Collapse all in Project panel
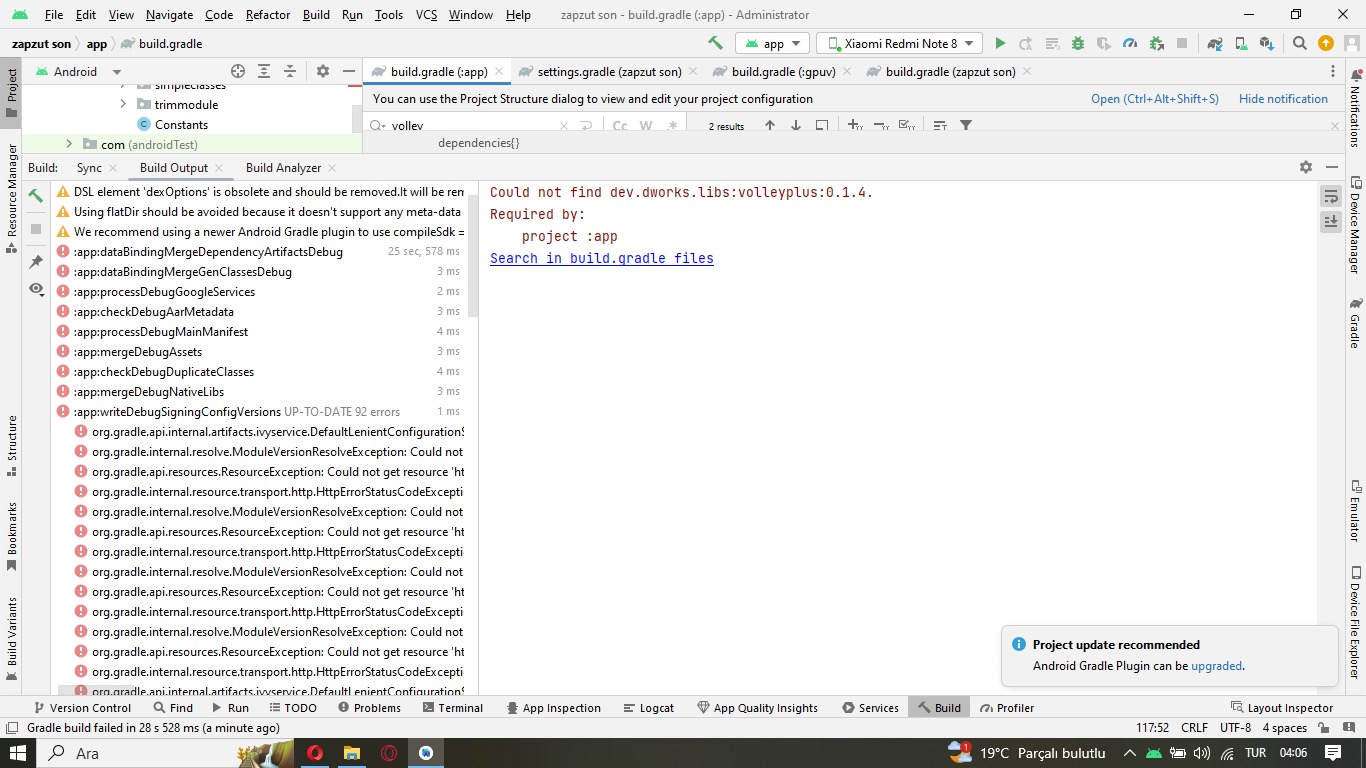 pyautogui.click(x=290, y=71)
